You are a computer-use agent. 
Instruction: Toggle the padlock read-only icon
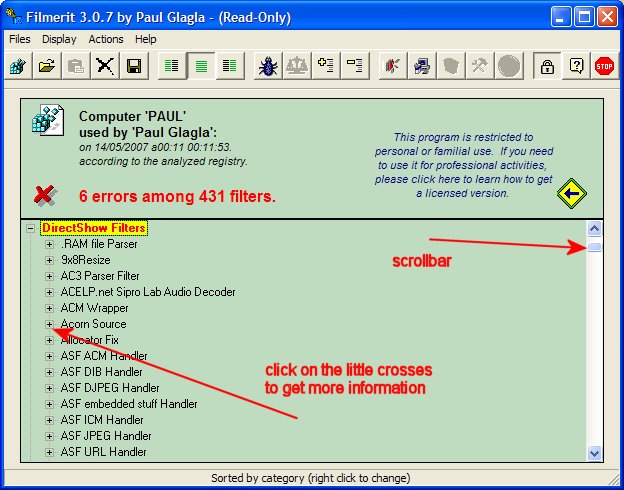547,66
